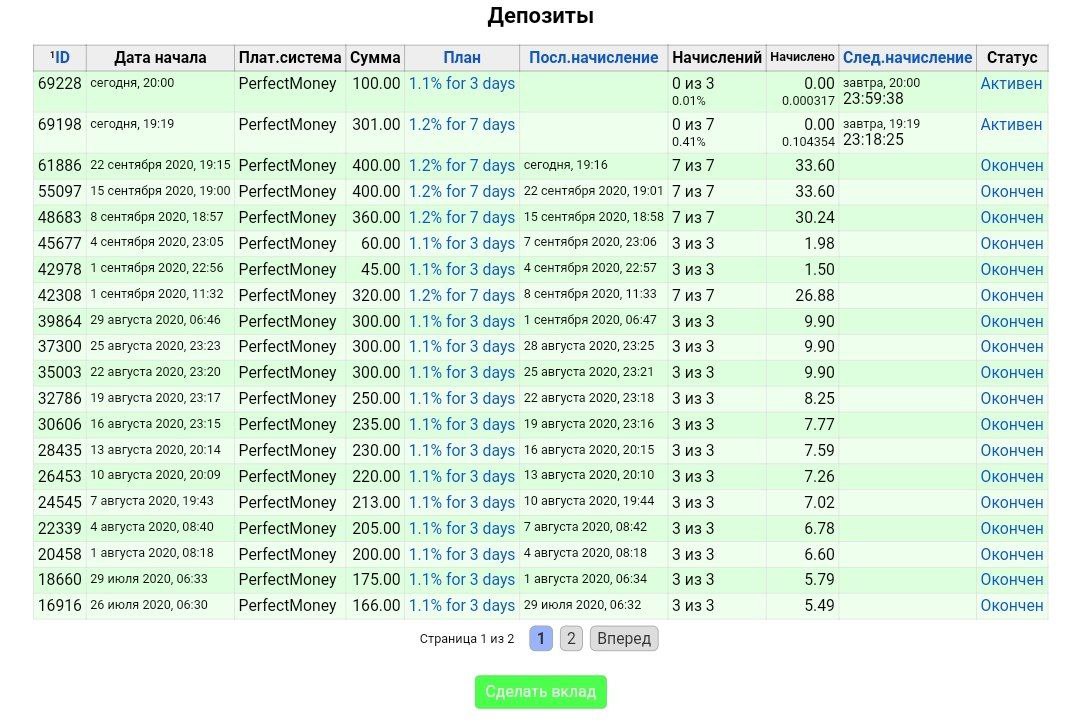The image size is (1080, 724).
Task: Open plan link for deposit 42308
Action: pyautogui.click(x=461, y=296)
